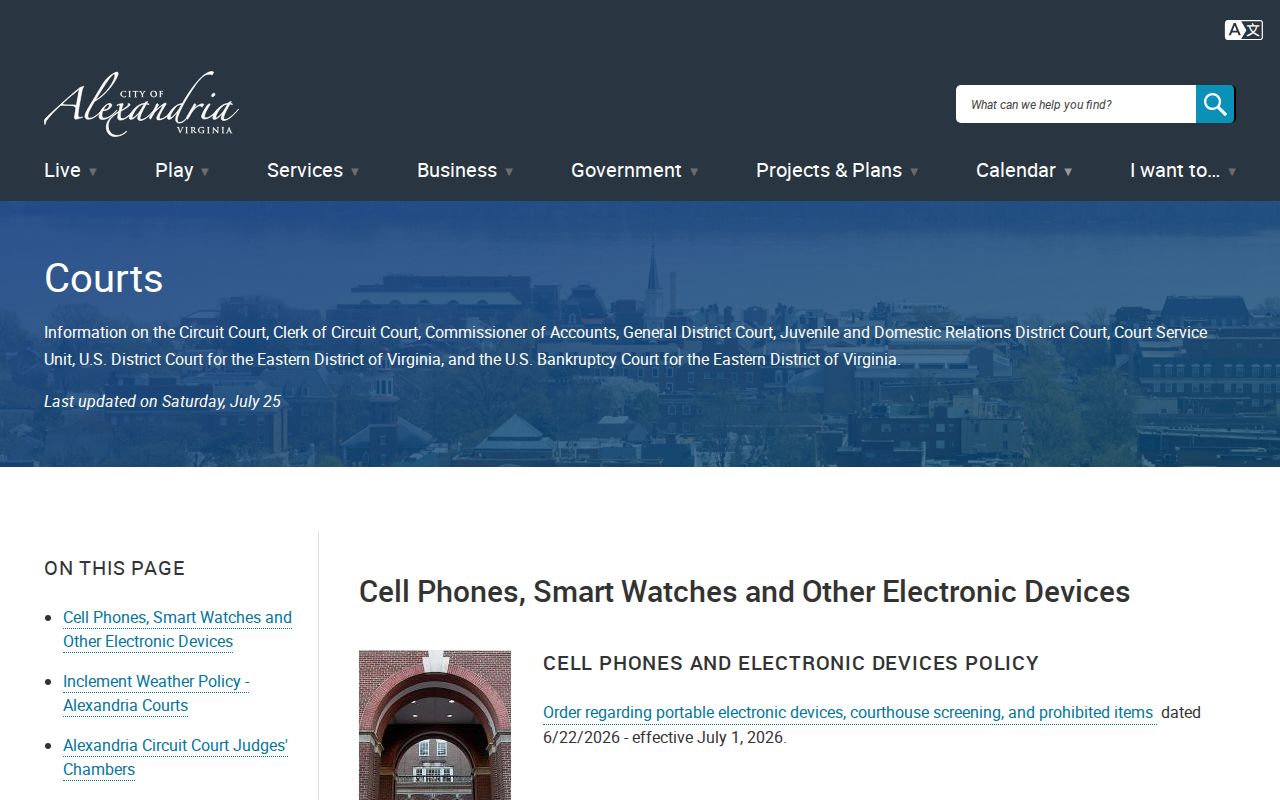Expand the Play menu arrow

(205, 172)
